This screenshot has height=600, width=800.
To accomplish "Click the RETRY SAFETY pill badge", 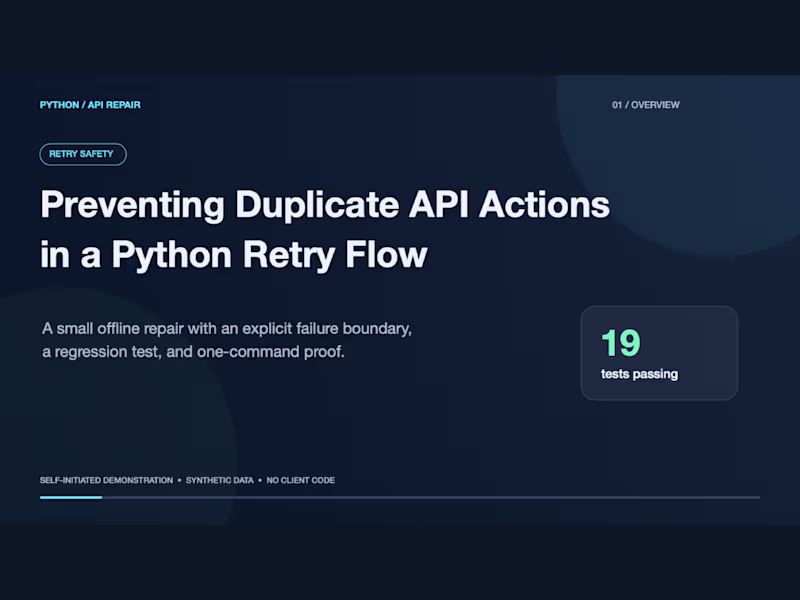I will click(83, 154).
